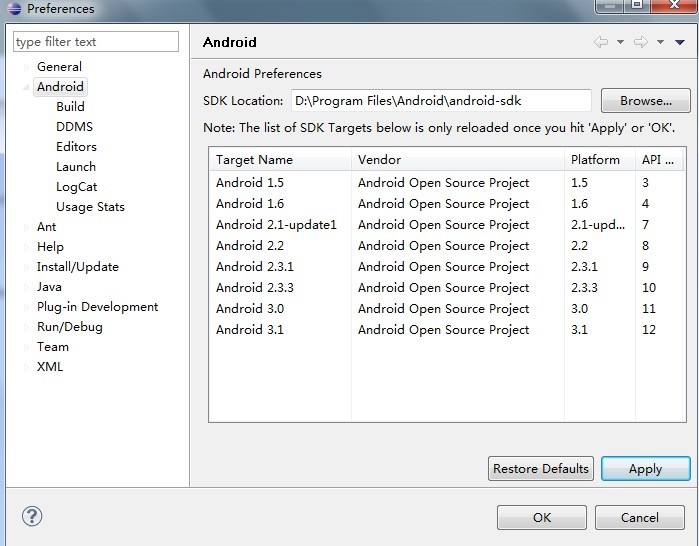The width and height of the screenshot is (699, 546).
Task: Open the back history dropdown arrow
Action: pos(620,42)
